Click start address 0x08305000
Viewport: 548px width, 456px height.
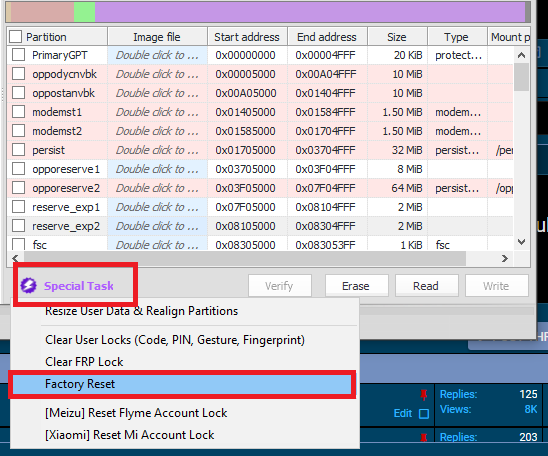pyautogui.click(x=246, y=245)
